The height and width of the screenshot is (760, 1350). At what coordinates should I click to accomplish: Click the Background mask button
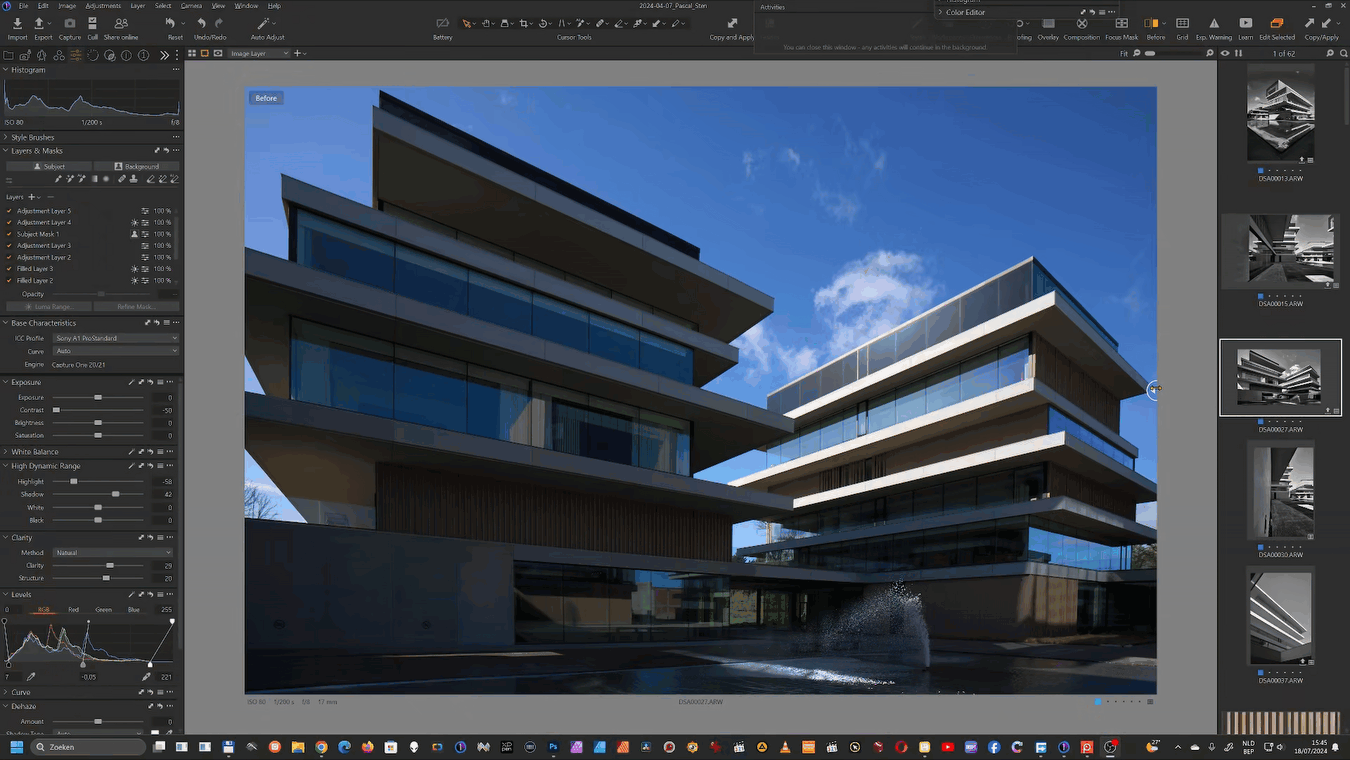click(136, 166)
